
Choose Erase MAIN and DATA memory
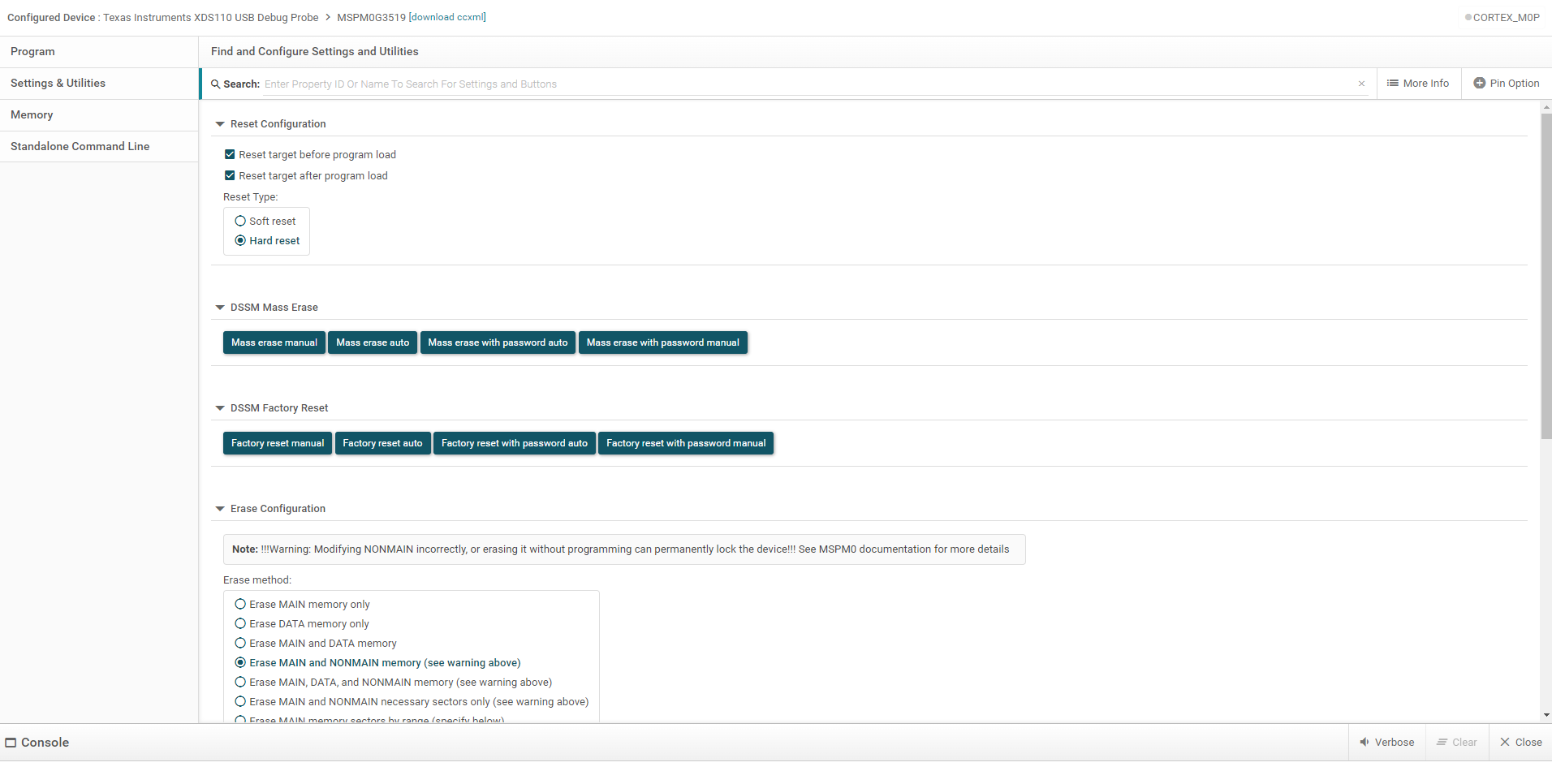pos(240,643)
